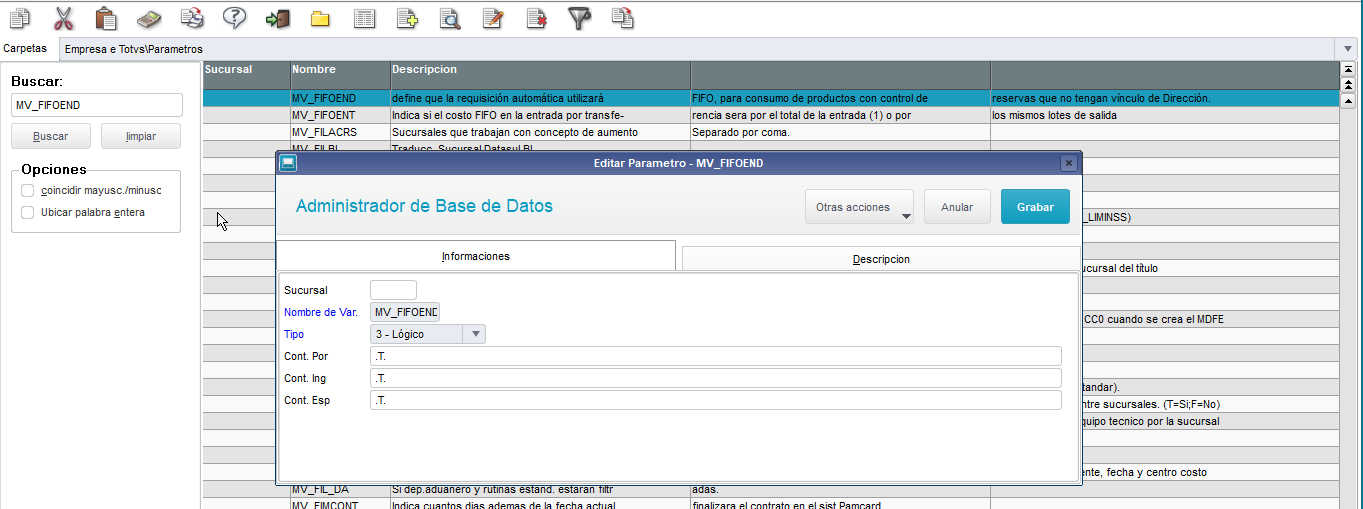
Task: Click the printer icon in toolbar
Action: (191, 18)
